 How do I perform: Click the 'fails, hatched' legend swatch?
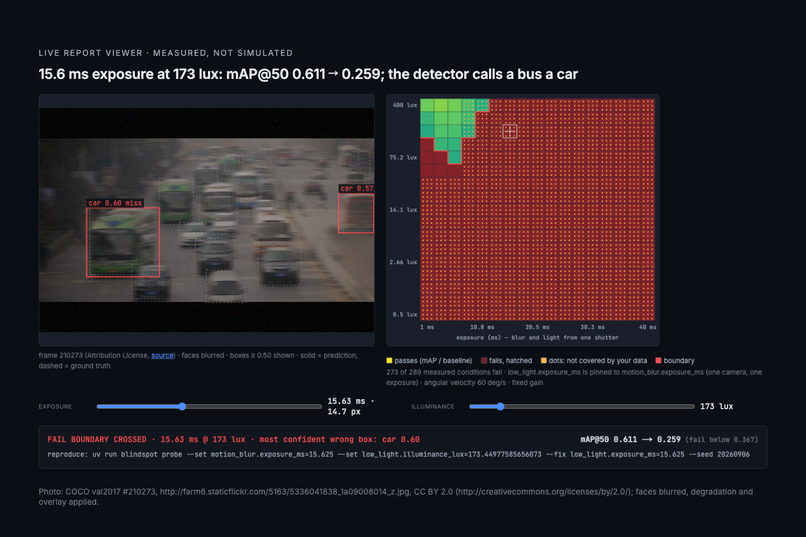[484, 361]
